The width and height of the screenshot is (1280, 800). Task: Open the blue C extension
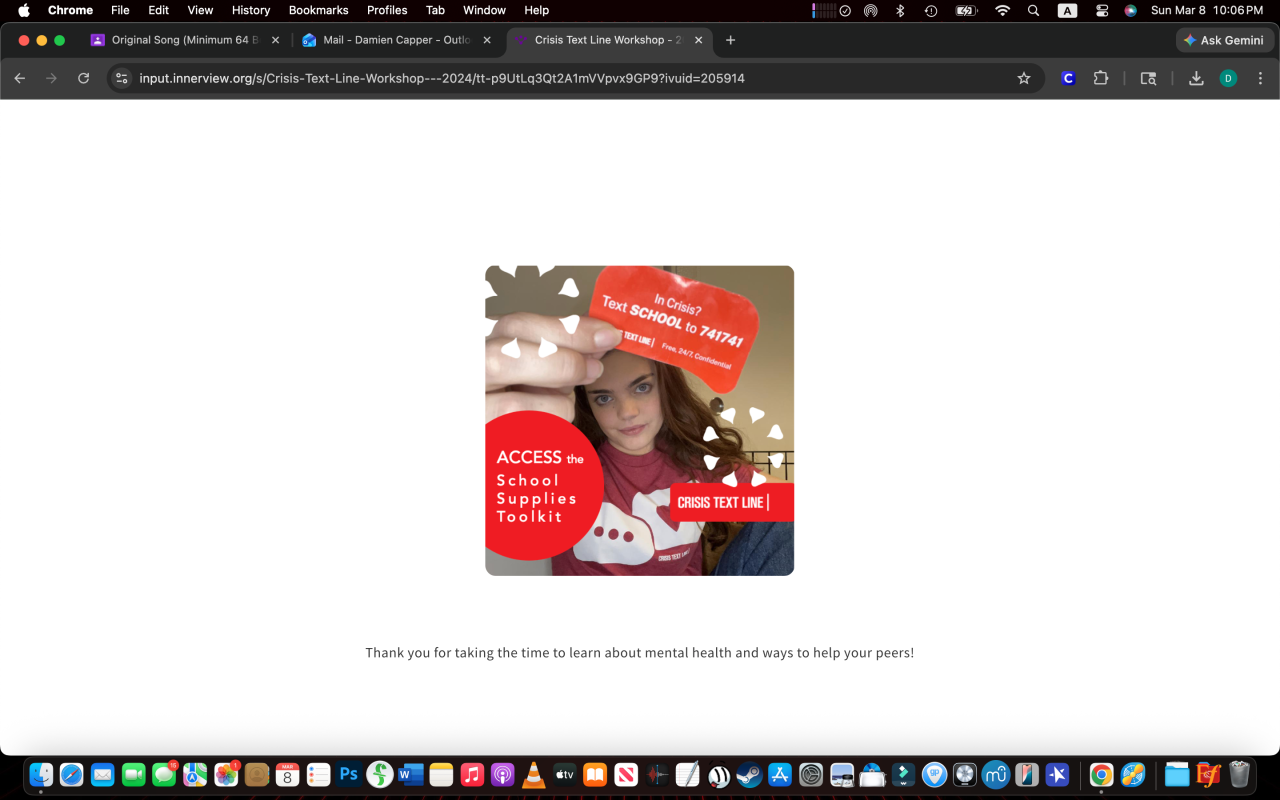click(1068, 78)
